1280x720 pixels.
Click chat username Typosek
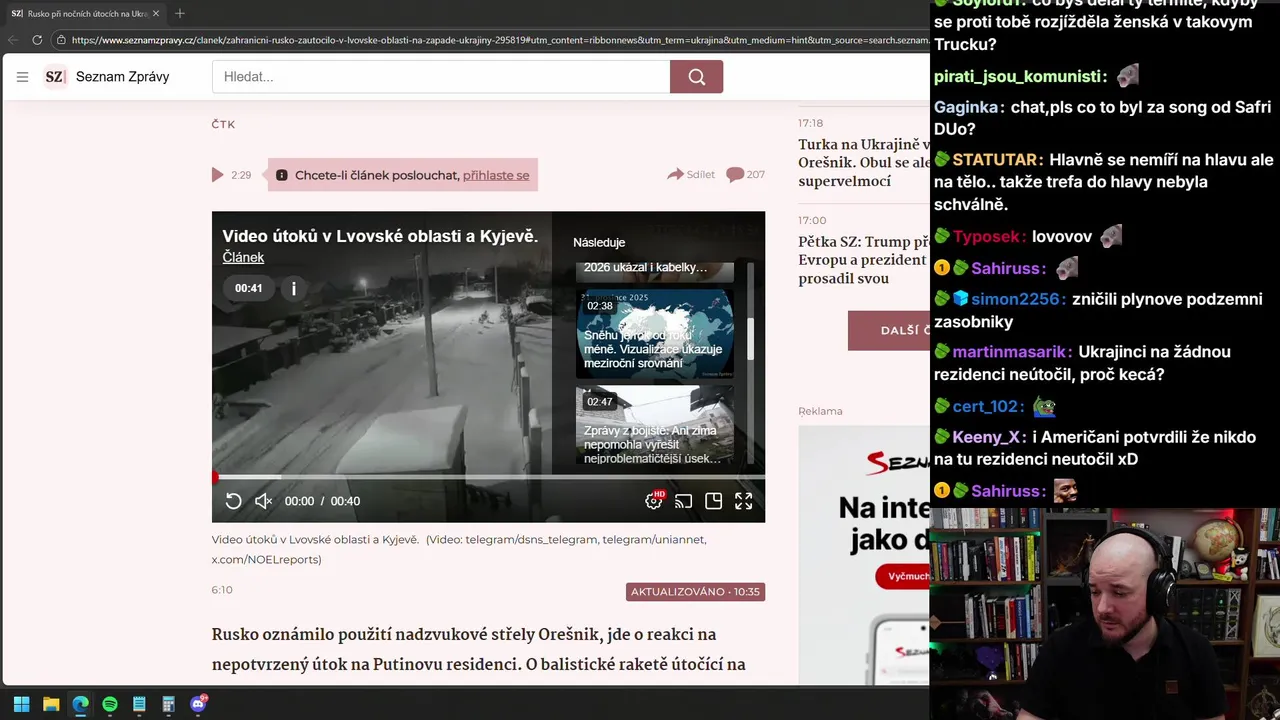pyautogui.click(x=986, y=237)
